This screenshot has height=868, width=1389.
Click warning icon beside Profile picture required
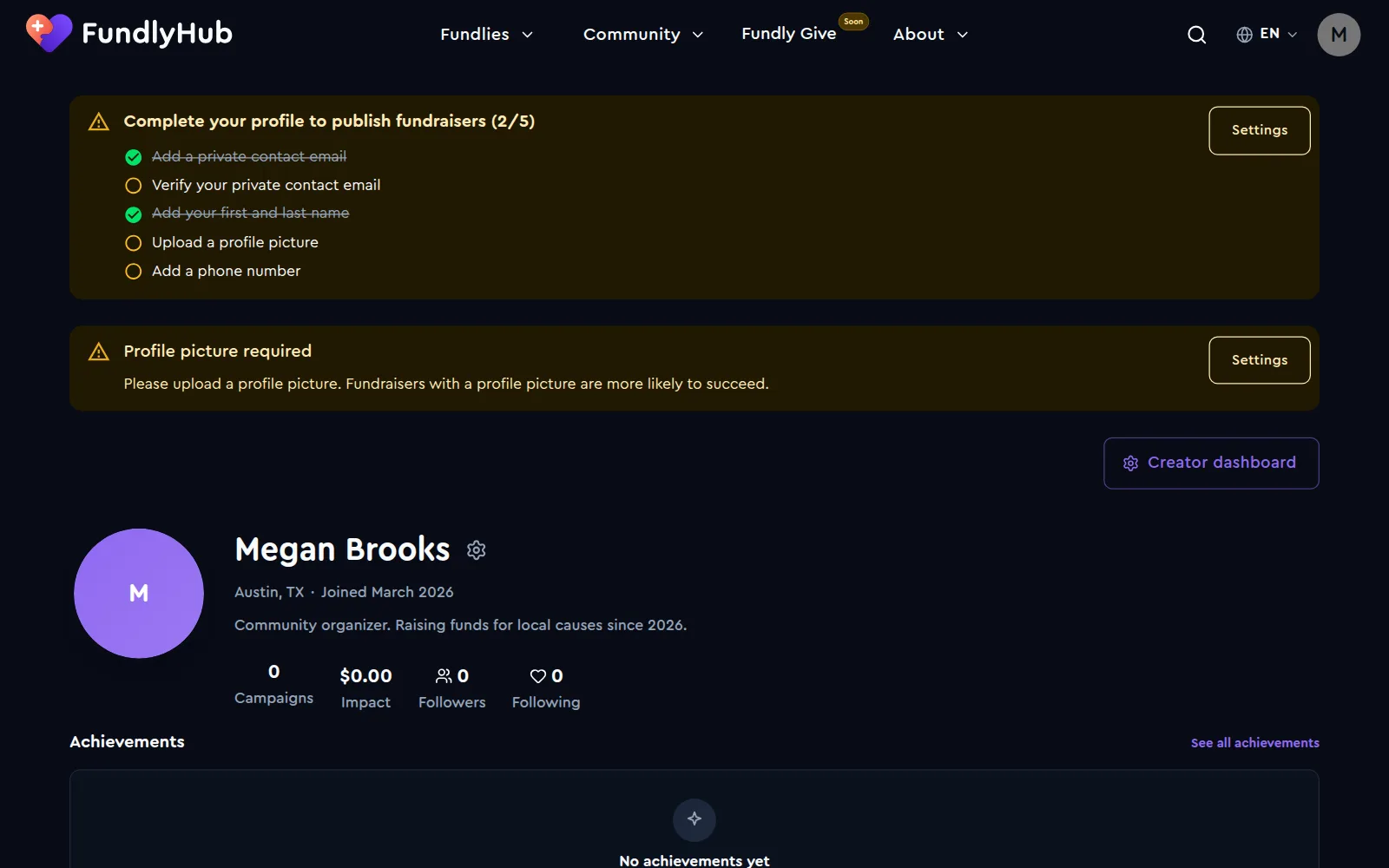coord(99,352)
